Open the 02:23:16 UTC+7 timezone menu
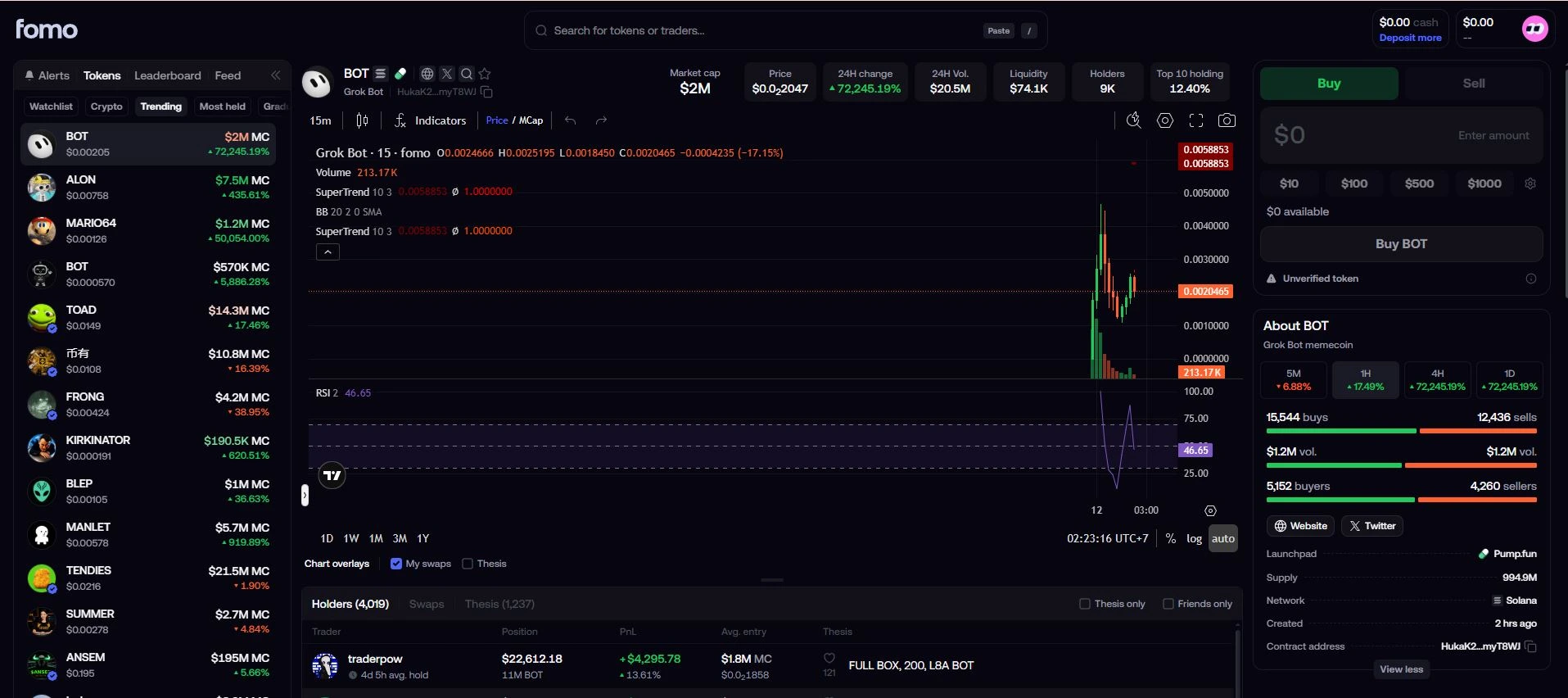 click(x=1107, y=538)
